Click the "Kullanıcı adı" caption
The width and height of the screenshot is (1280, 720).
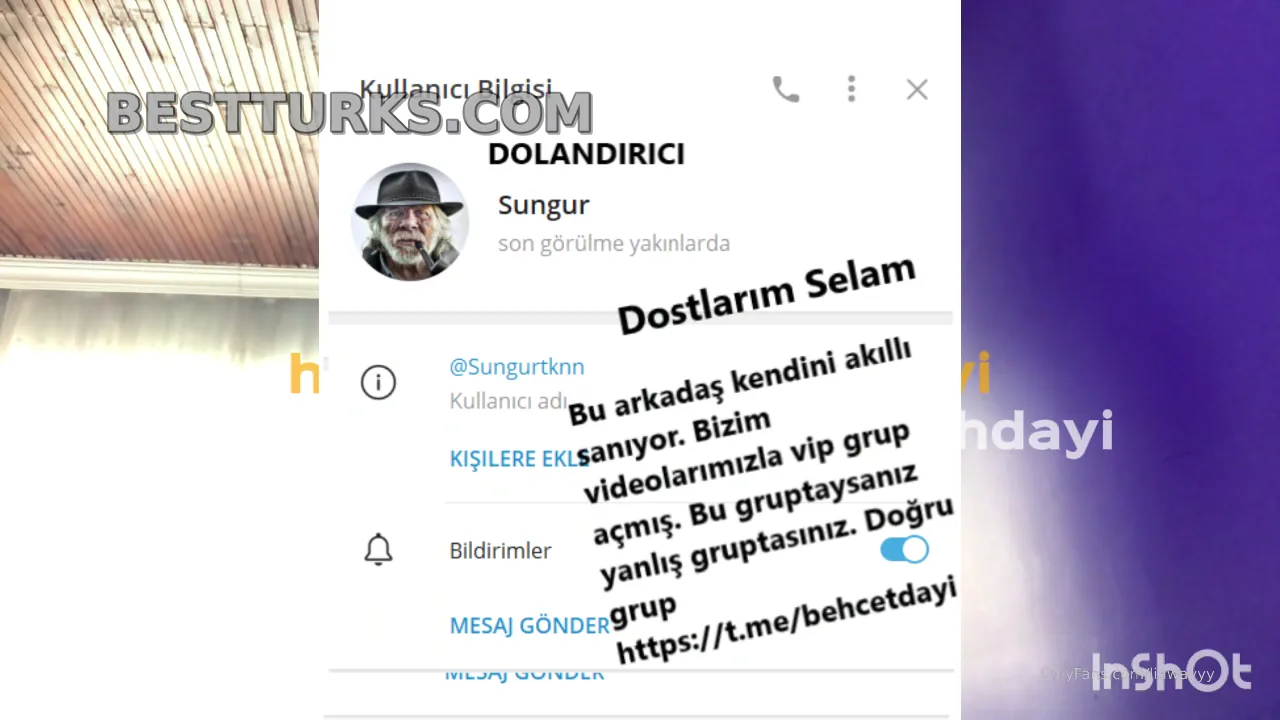(x=508, y=401)
